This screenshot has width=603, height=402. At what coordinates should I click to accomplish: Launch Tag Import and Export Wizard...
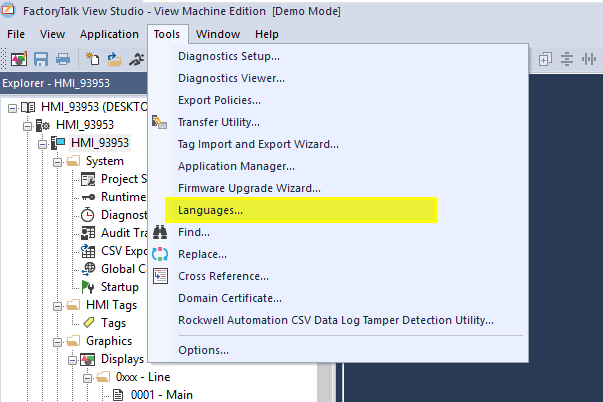338,144
